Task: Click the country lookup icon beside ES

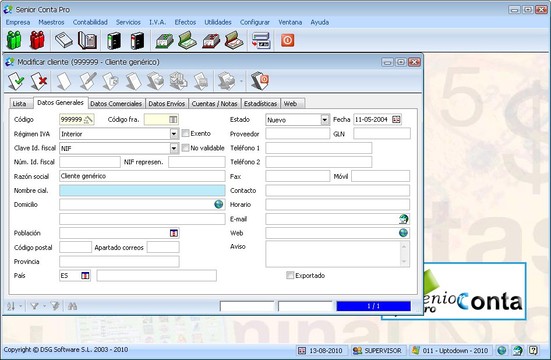Action: pos(85,276)
